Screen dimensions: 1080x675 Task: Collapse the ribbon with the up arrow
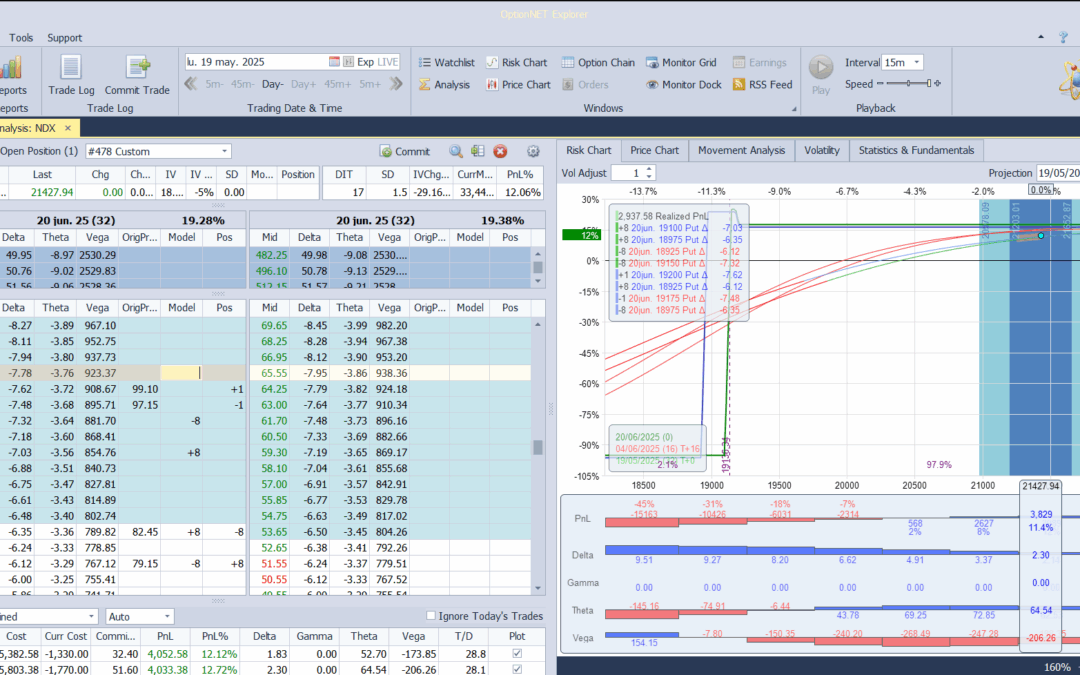point(1041,37)
